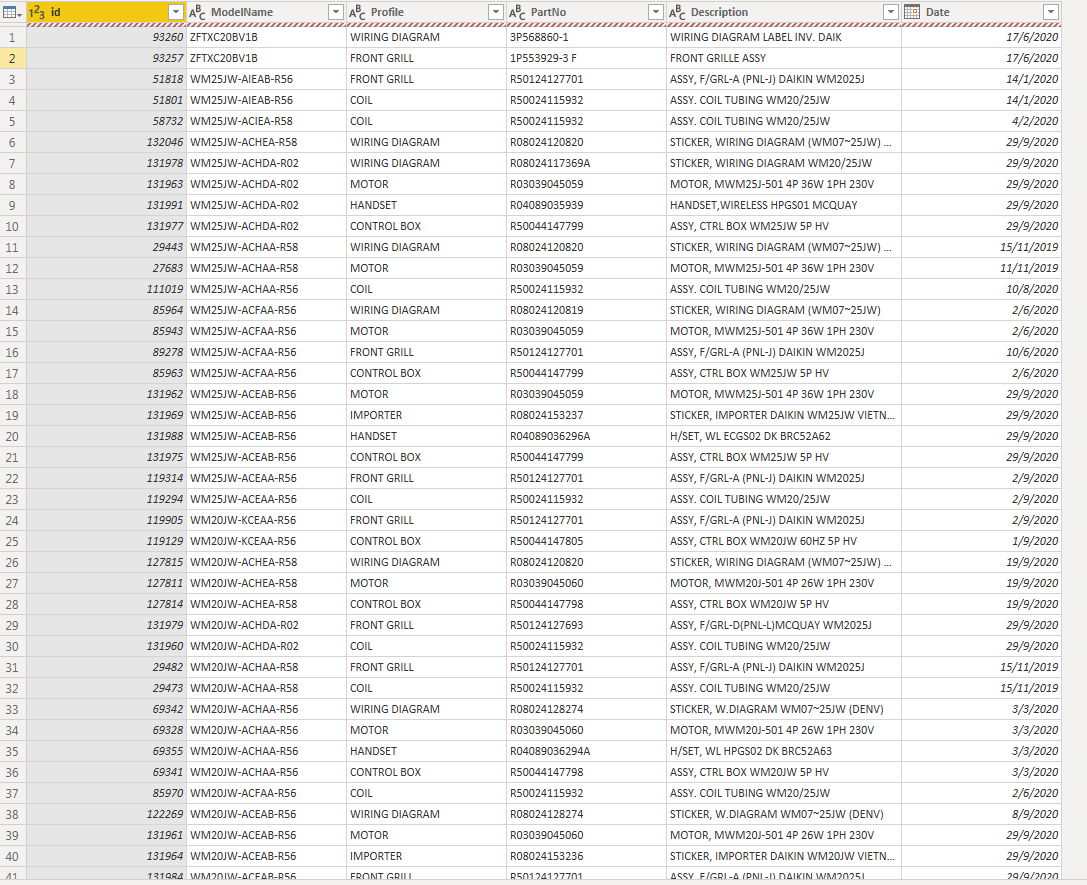1087x885 pixels.
Task: Click PartNo cell R08024117369A
Action: tap(586, 164)
